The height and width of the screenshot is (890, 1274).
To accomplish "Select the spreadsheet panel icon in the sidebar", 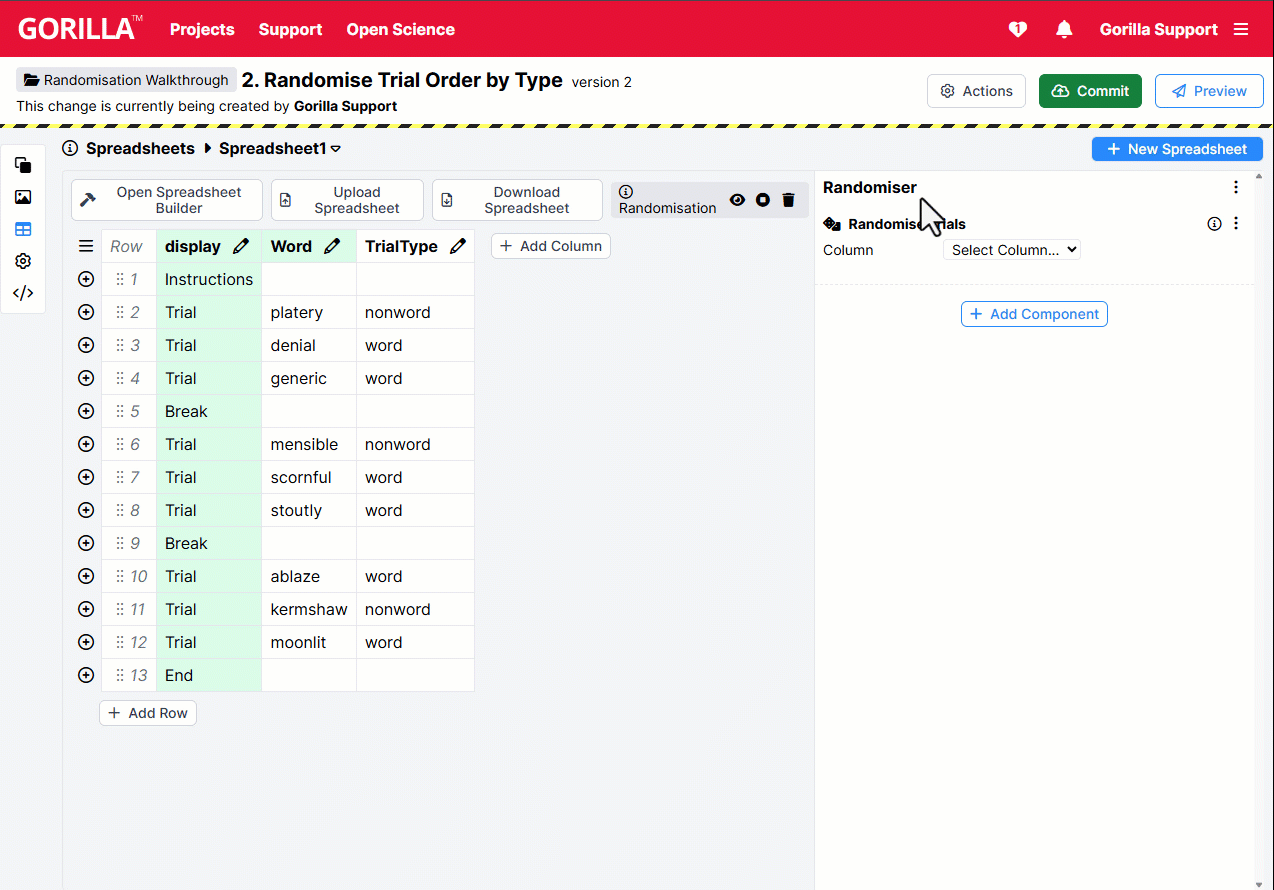I will pos(22,228).
